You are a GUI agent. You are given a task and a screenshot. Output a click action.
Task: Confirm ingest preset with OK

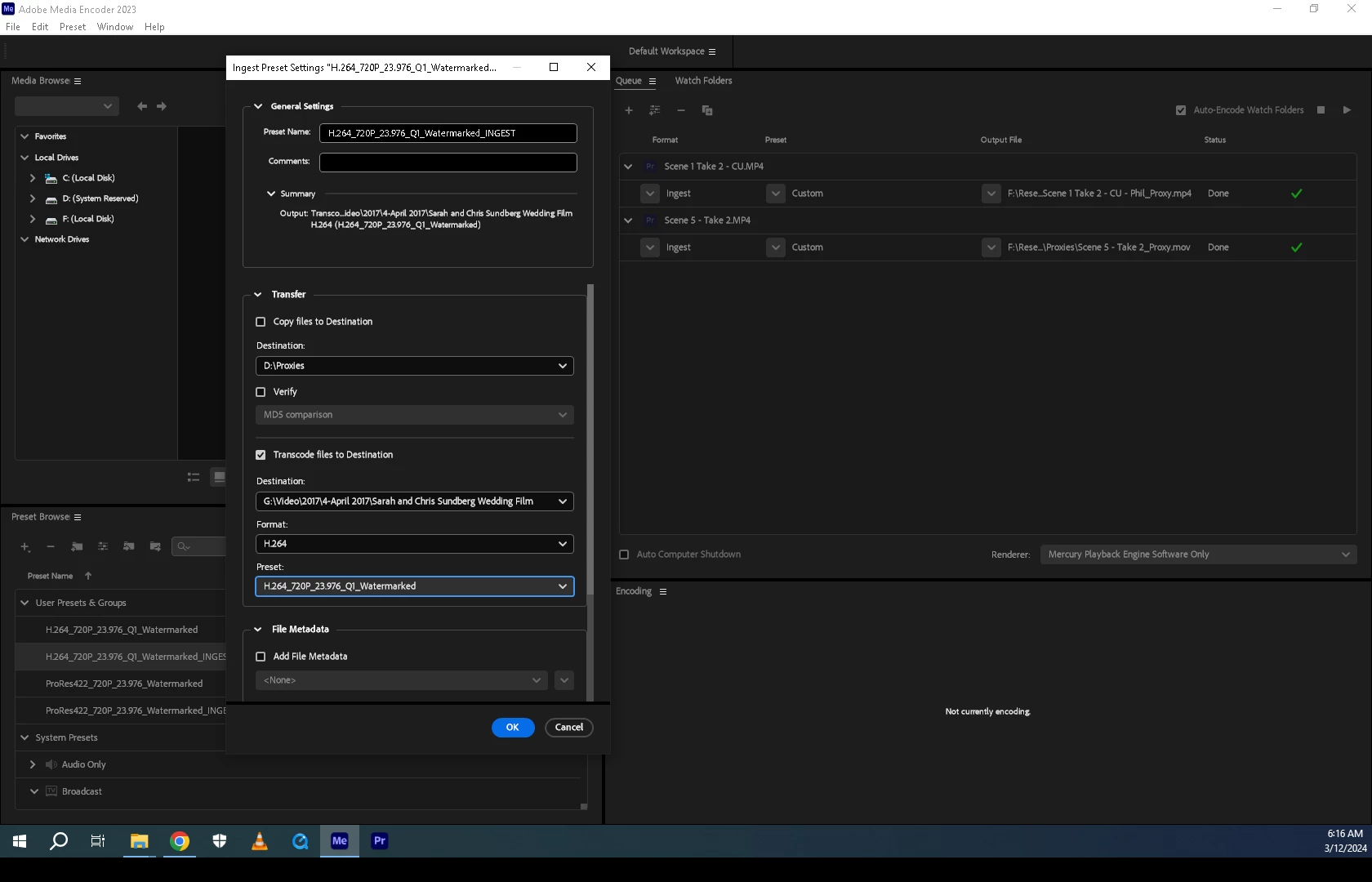(513, 728)
